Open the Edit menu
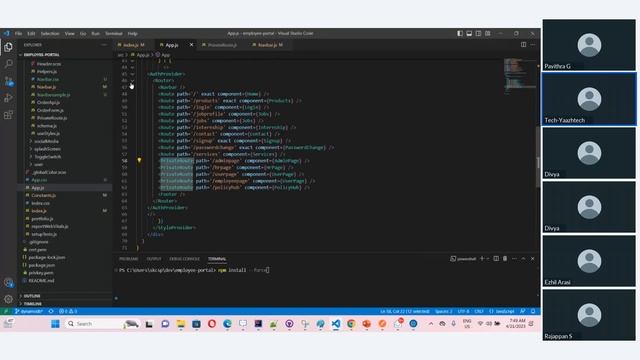 coord(31,33)
